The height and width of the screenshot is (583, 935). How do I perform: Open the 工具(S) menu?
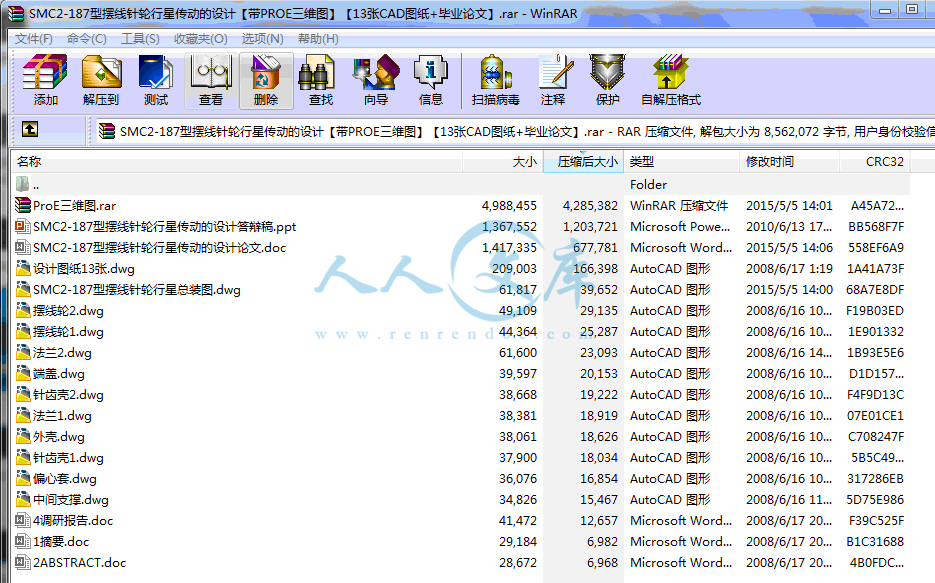(x=140, y=39)
